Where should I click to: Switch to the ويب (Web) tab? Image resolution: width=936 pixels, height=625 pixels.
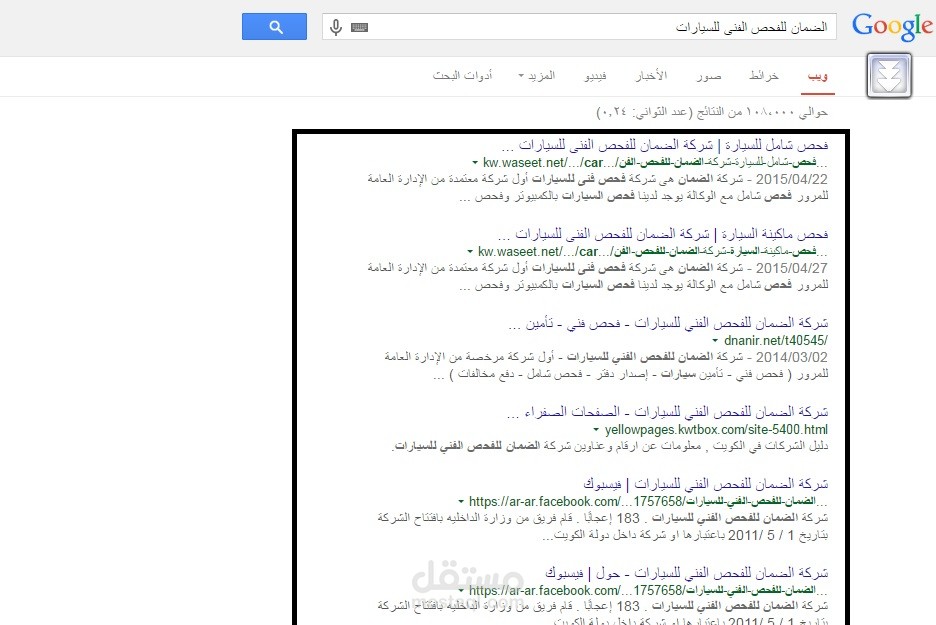(817, 76)
